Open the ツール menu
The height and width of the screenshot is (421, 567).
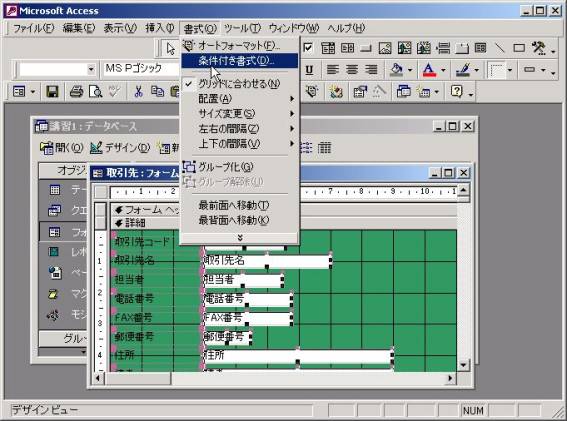coord(242,28)
